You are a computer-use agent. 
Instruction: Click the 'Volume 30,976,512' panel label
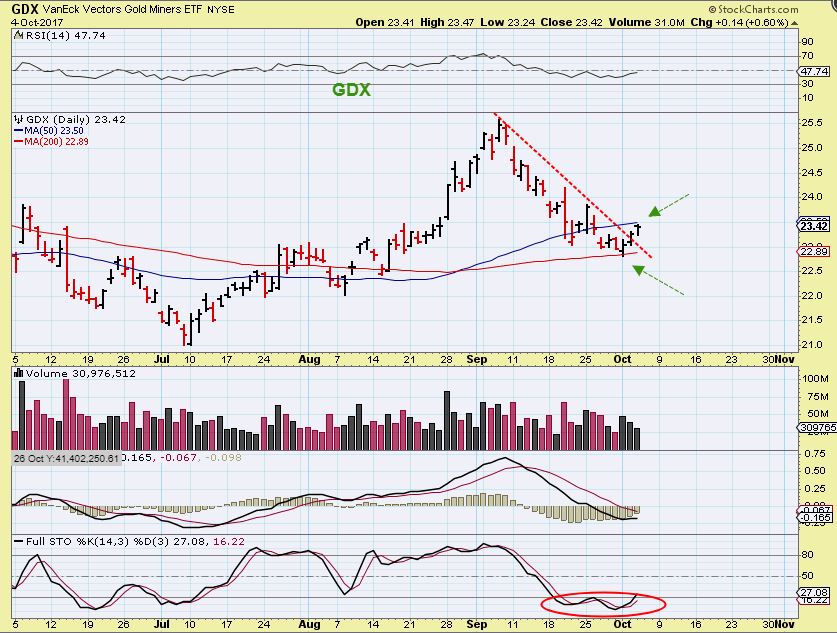[81, 373]
